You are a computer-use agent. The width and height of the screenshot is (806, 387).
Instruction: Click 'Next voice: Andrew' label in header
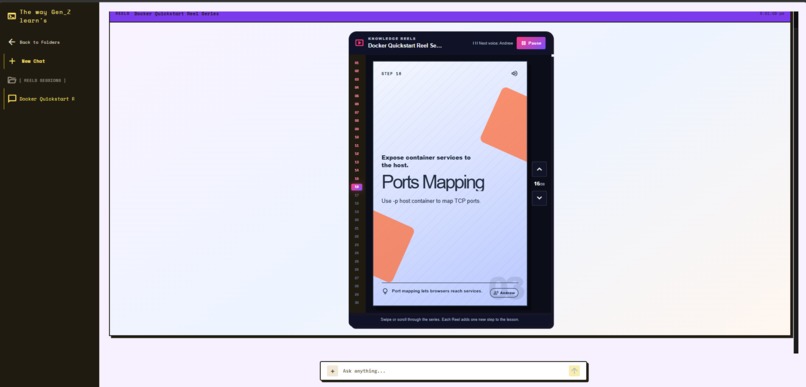click(x=493, y=43)
